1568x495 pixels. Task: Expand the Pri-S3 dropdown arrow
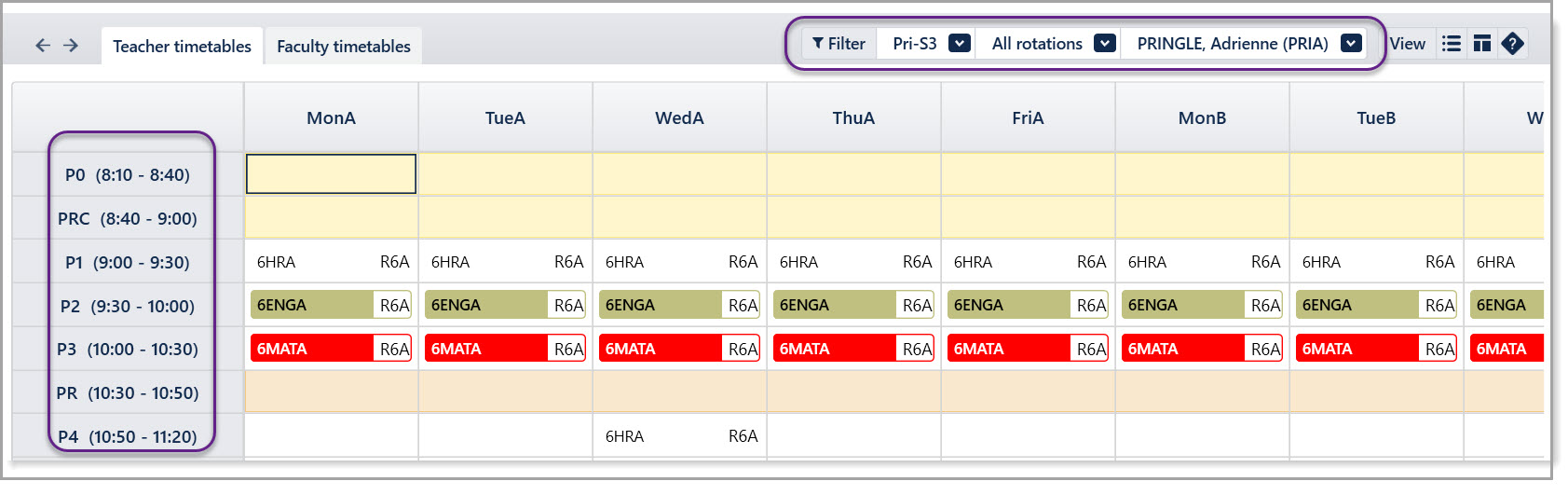(x=960, y=44)
